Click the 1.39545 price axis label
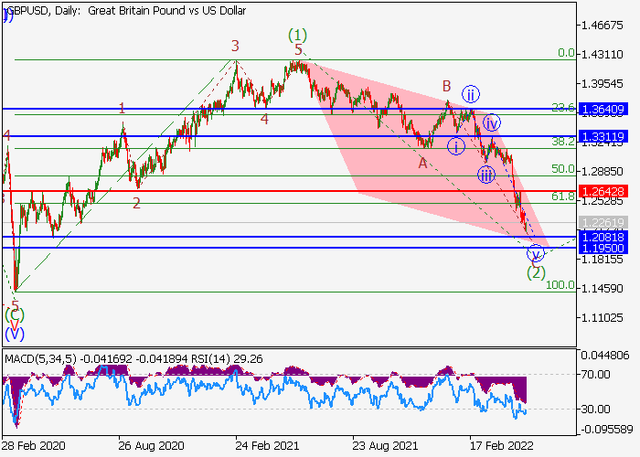The image size is (640, 457). pyautogui.click(x=602, y=84)
